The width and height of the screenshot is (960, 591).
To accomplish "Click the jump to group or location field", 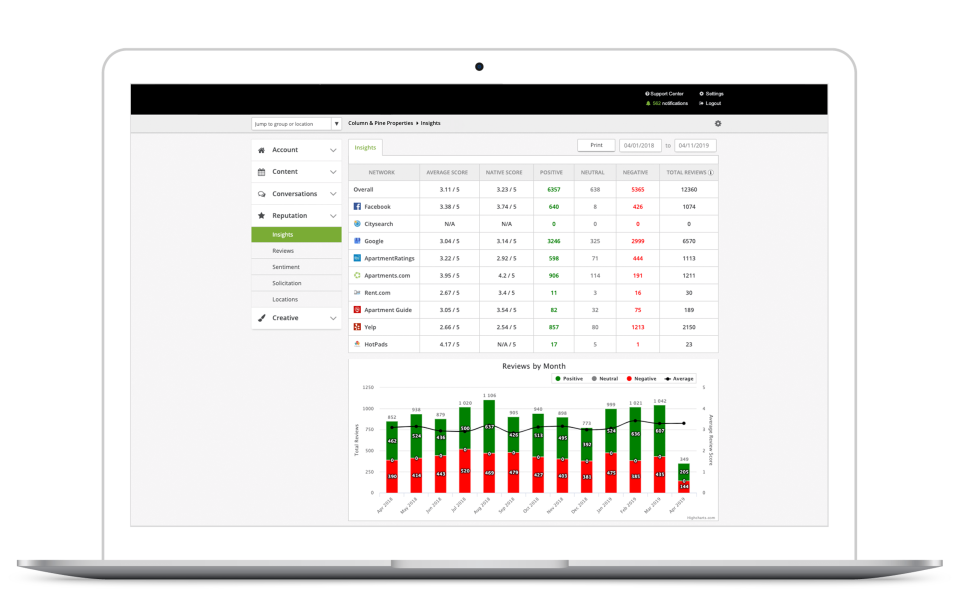I will (x=291, y=124).
